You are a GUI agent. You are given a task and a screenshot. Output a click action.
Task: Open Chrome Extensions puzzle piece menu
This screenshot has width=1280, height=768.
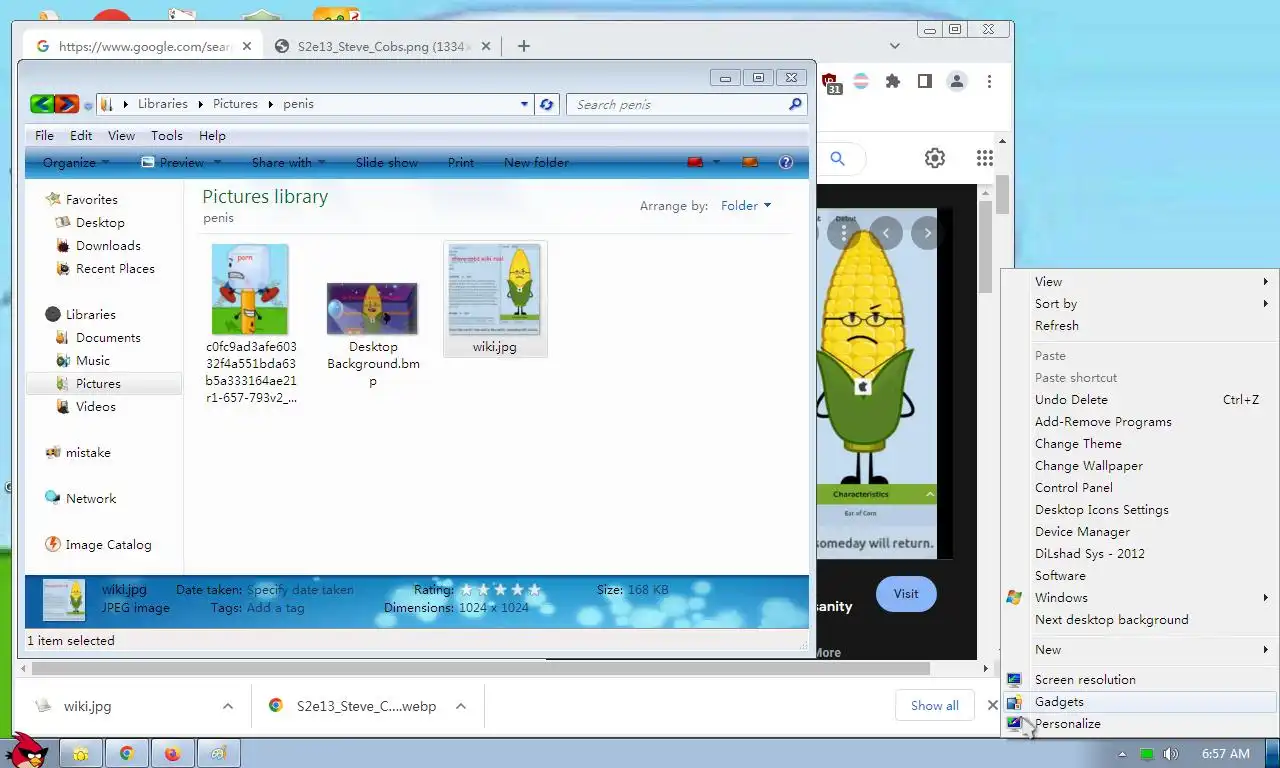(893, 81)
